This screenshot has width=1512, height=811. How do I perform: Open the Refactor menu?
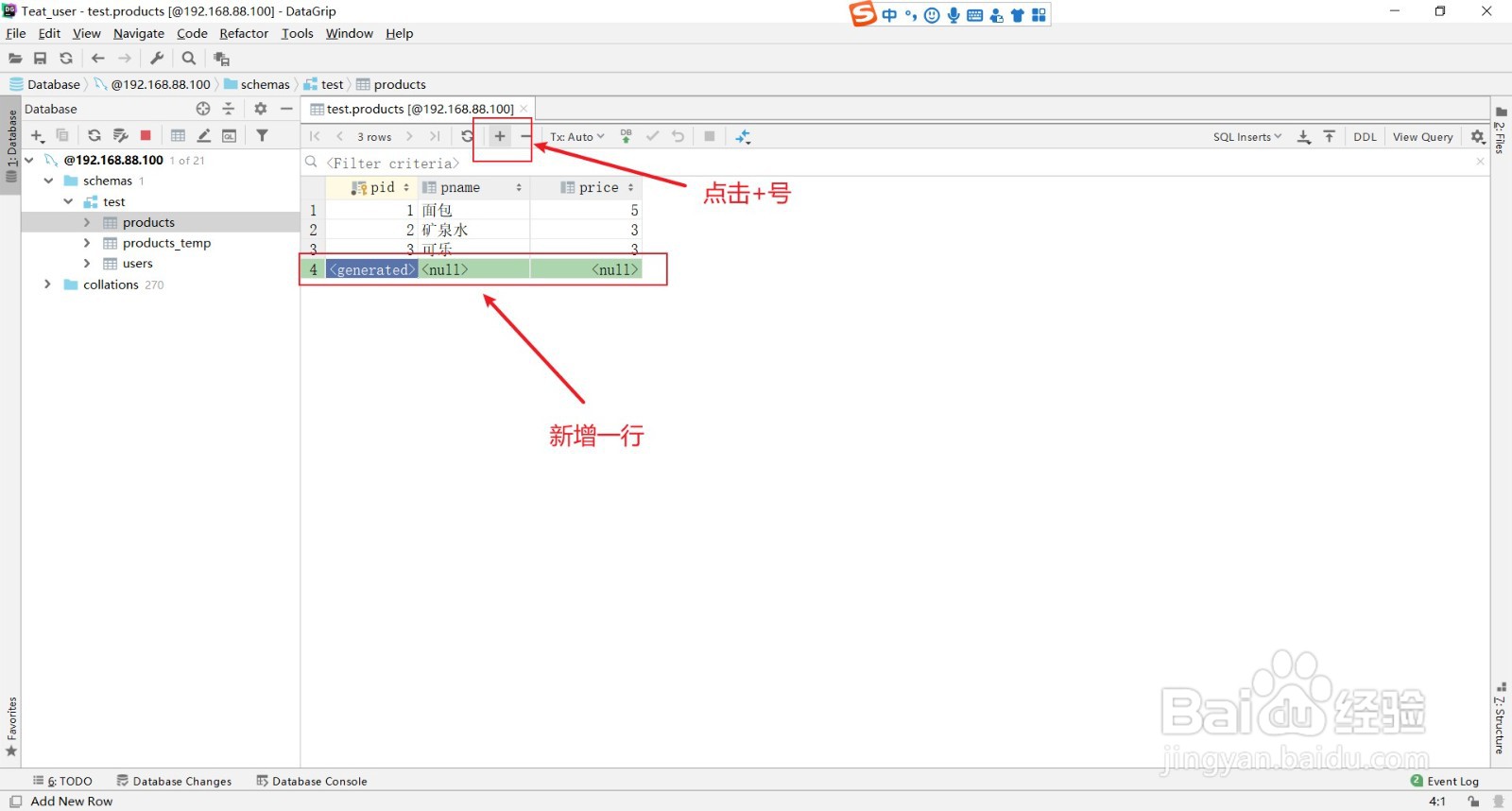tap(244, 33)
